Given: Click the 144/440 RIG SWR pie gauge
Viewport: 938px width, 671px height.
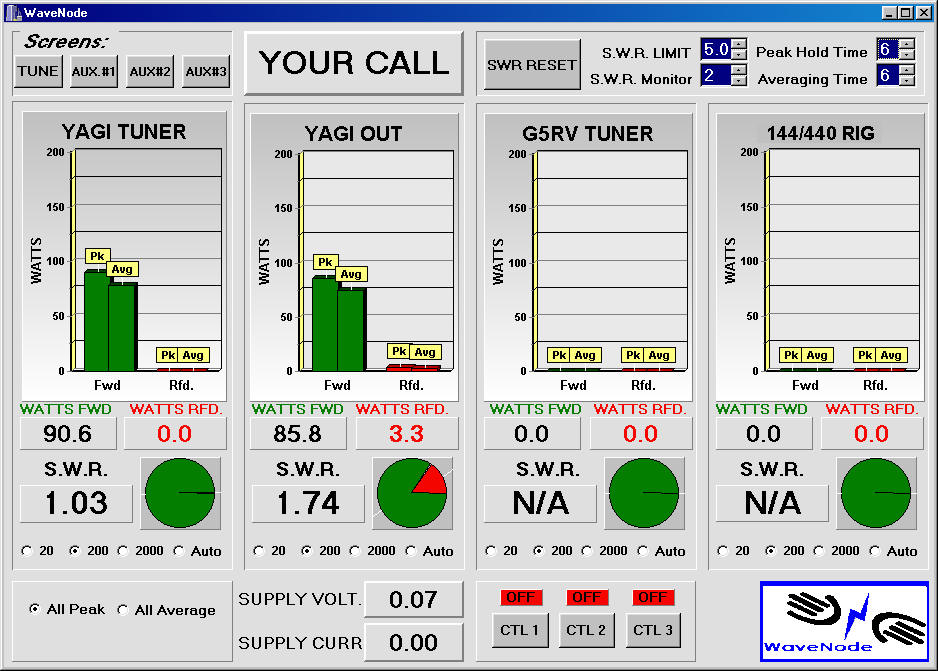Looking at the screenshot, I should pyautogui.click(x=876, y=493).
